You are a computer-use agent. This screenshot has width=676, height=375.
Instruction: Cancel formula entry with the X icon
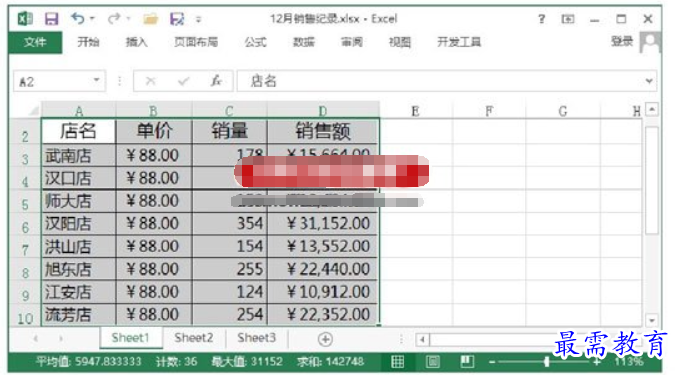click(x=150, y=81)
